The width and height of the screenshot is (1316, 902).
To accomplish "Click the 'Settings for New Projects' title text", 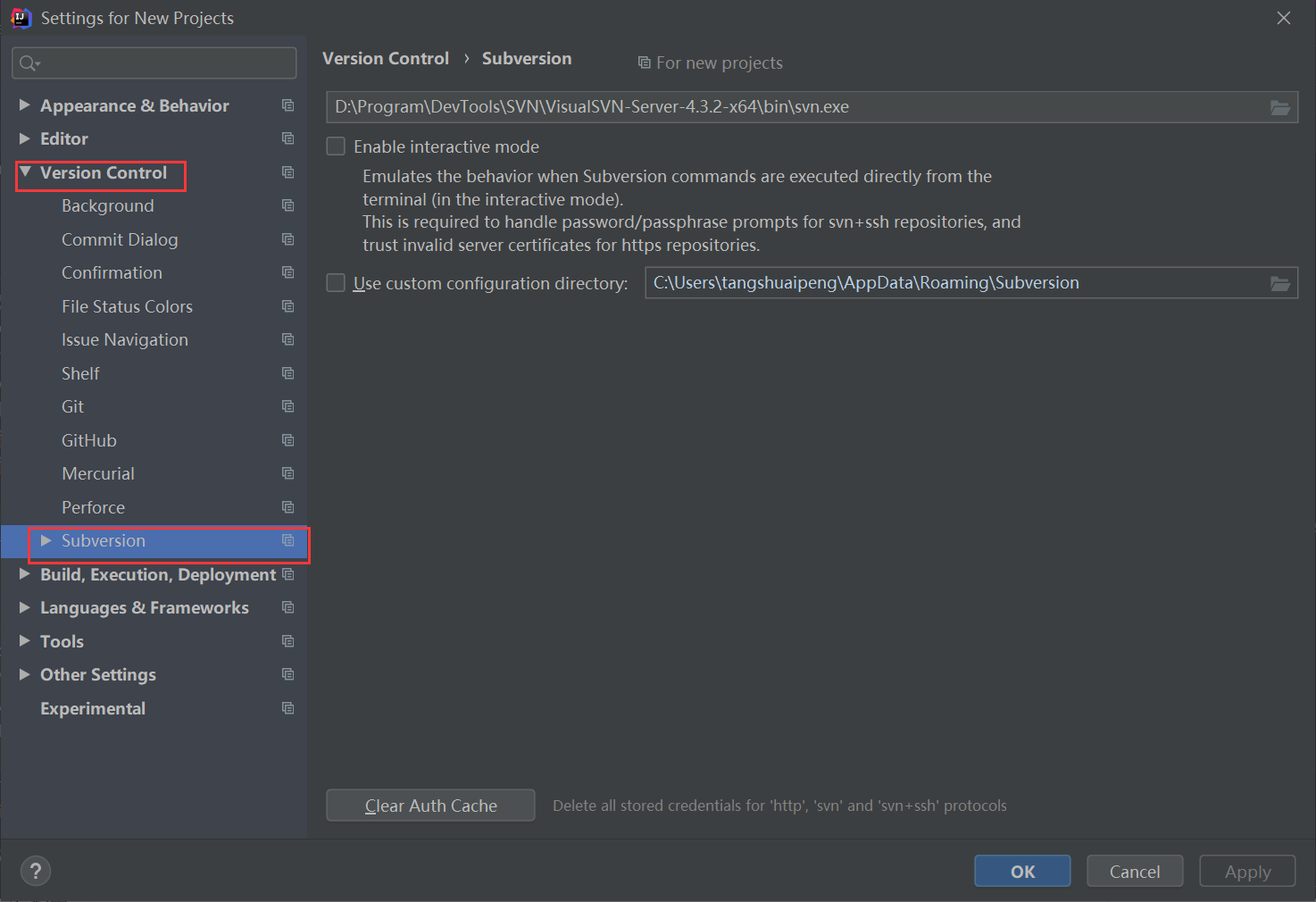I will pos(137,19).
